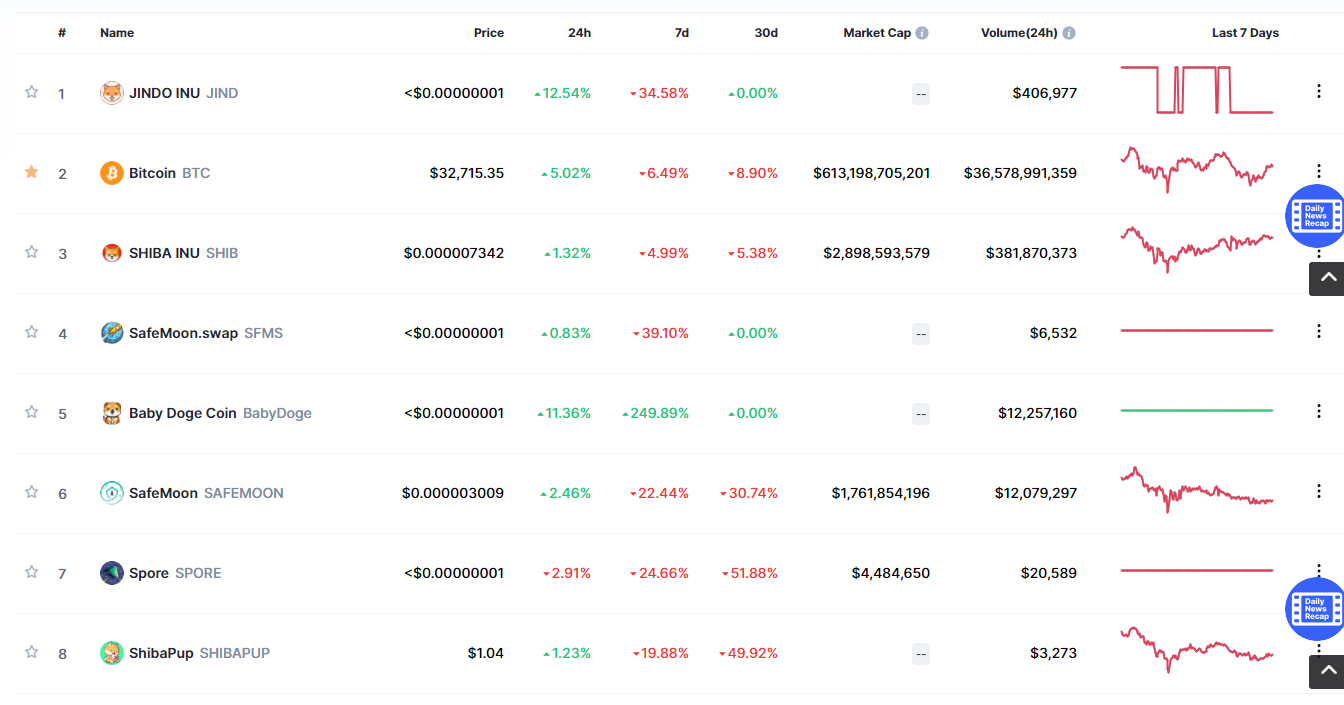This screenshot has height=705, width=1344.
Task: Toggle the watchlist star for SafeMoon
Action: coord(31,492)
